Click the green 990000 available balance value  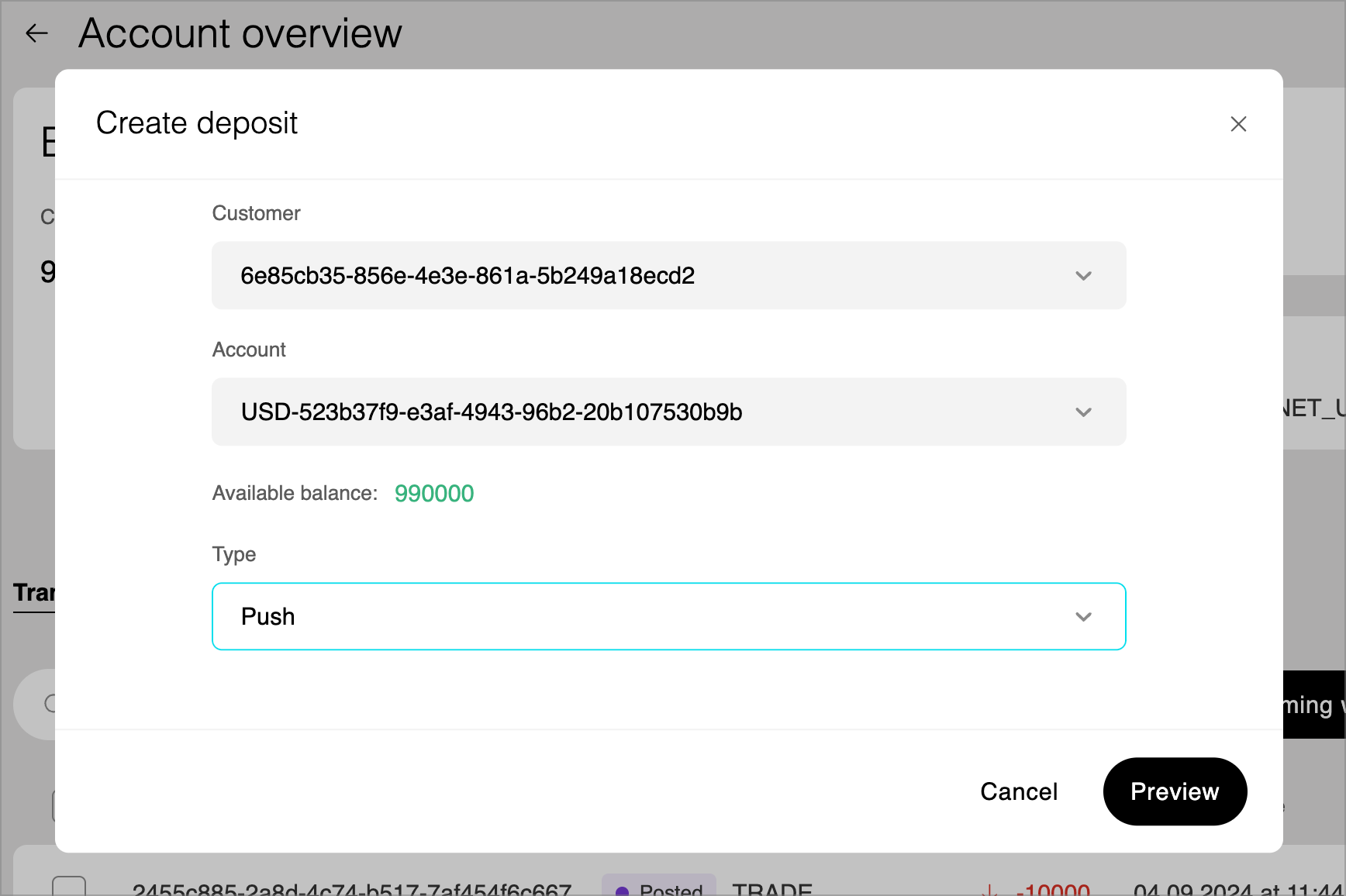434,494
